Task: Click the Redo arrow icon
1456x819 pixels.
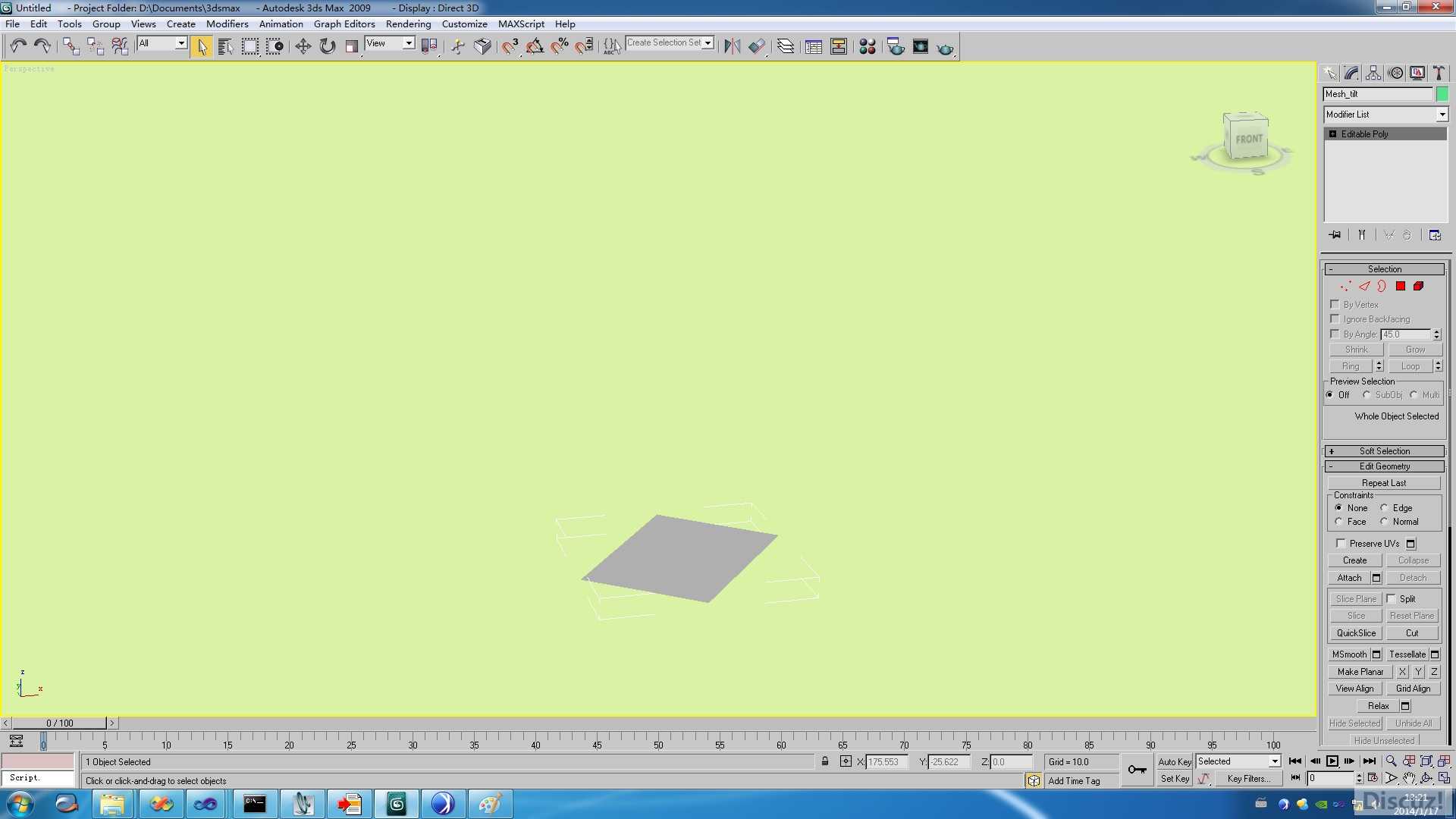Action: (42, 46)
